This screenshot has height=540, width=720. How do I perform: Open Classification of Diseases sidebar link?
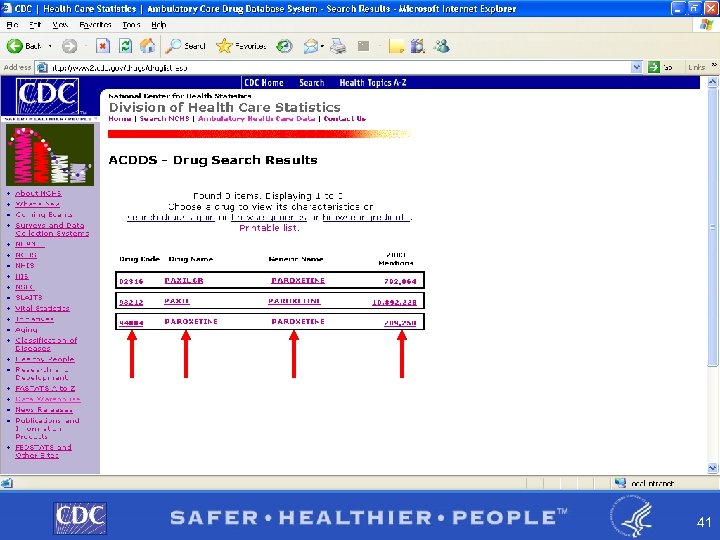click(x=46, y=344)
